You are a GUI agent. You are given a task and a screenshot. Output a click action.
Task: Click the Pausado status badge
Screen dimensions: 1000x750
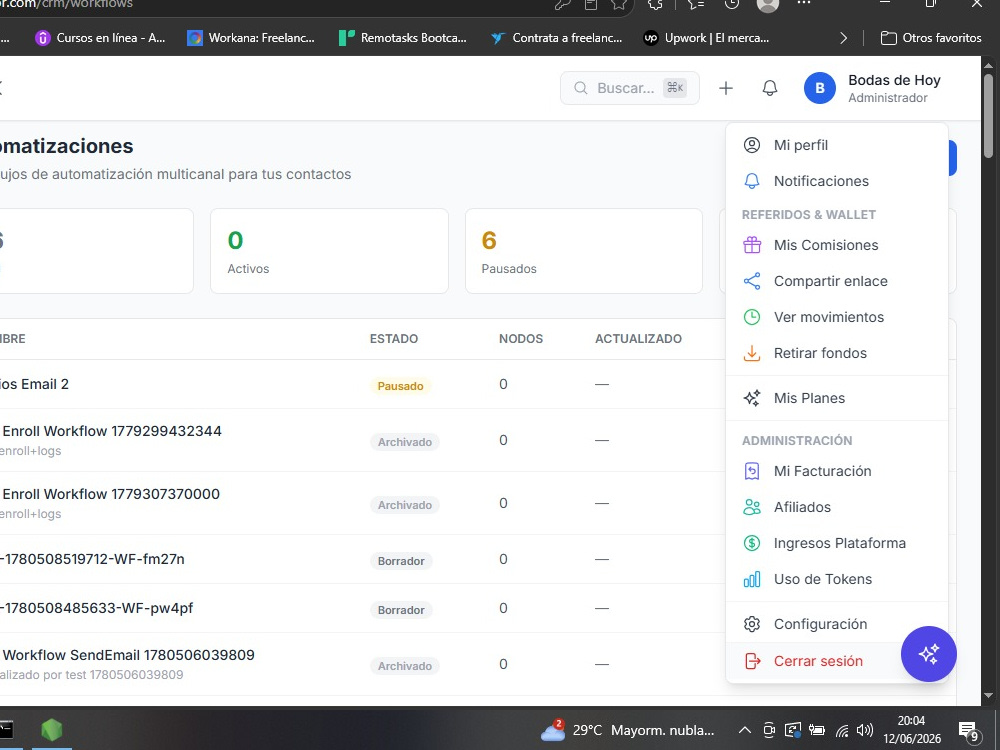click(401, 386)
